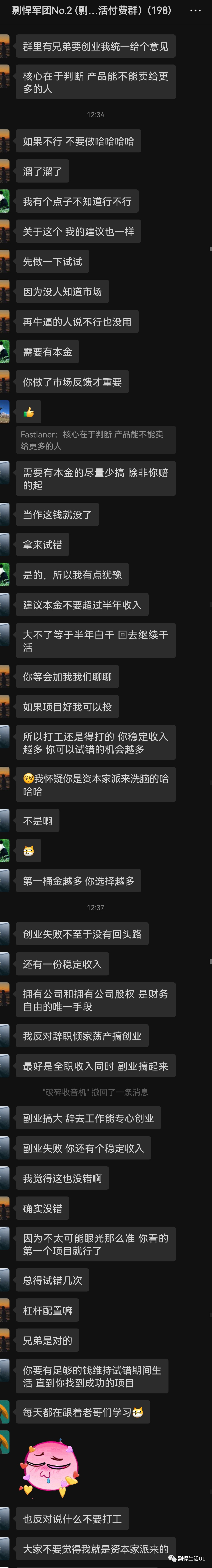This screenshot has height=1568, width=212.
Task: Select message 杠杆配置嘛
Action: 48,1310
